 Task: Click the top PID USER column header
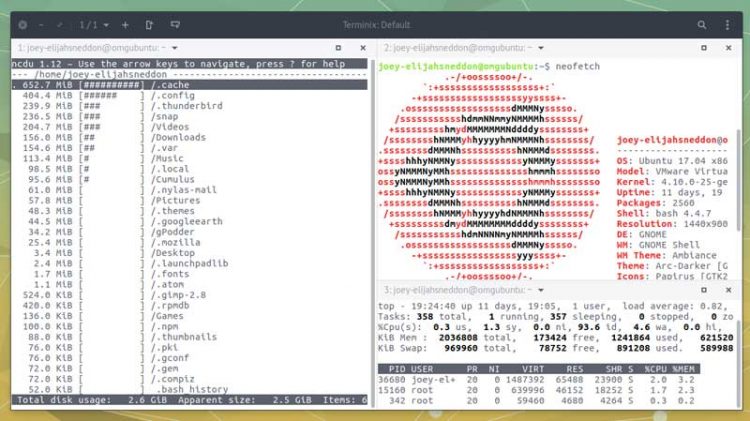539,369
